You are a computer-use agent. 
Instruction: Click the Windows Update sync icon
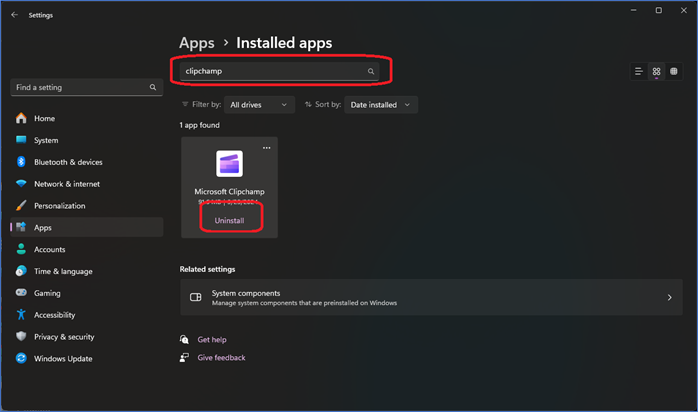pos(21,358)
